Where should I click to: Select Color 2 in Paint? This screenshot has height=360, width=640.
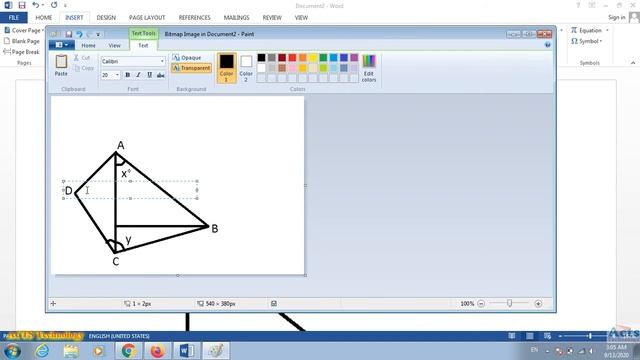coord(246,68)
